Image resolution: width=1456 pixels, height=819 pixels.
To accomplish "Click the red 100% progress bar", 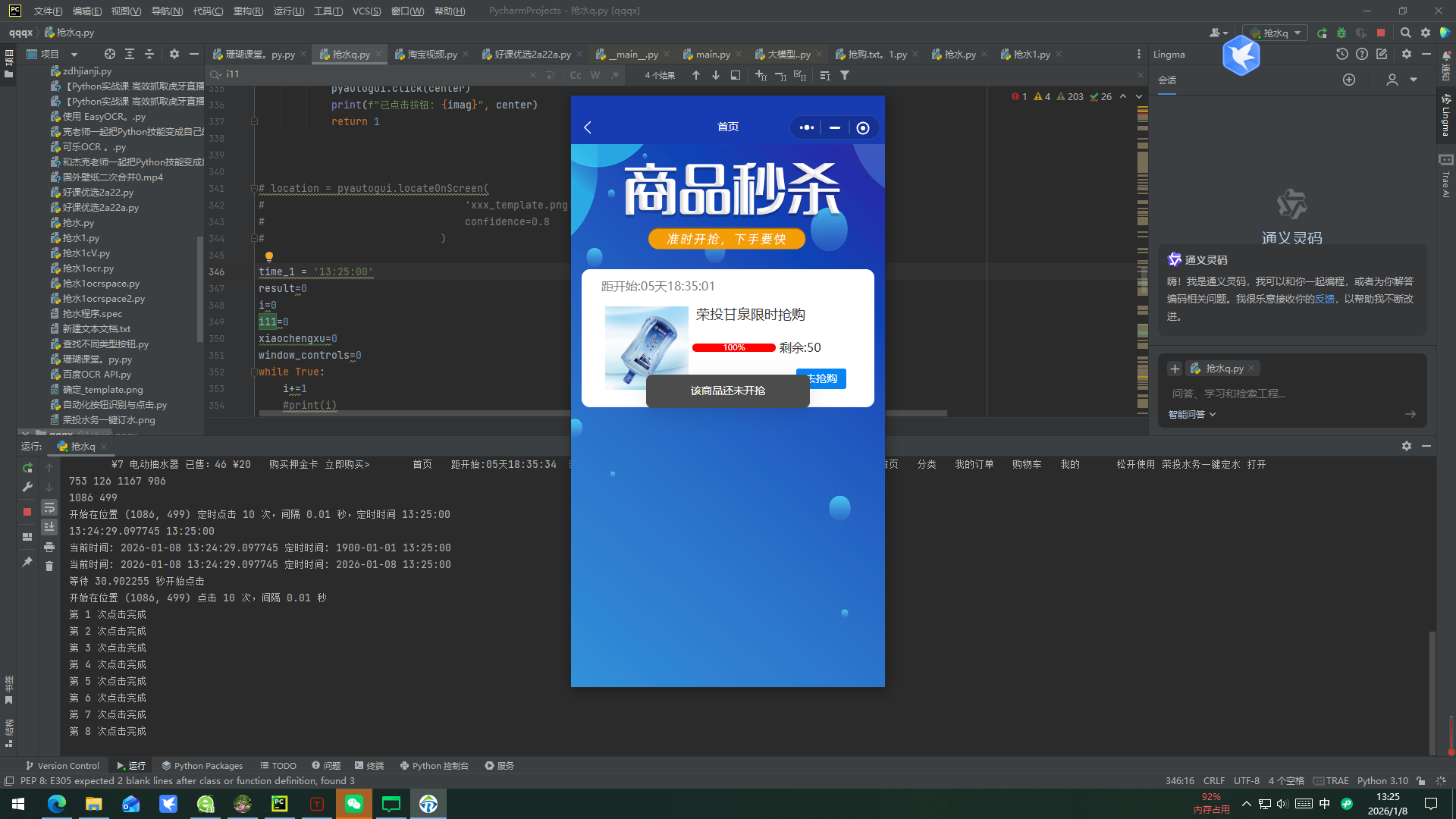I will 733,347.
